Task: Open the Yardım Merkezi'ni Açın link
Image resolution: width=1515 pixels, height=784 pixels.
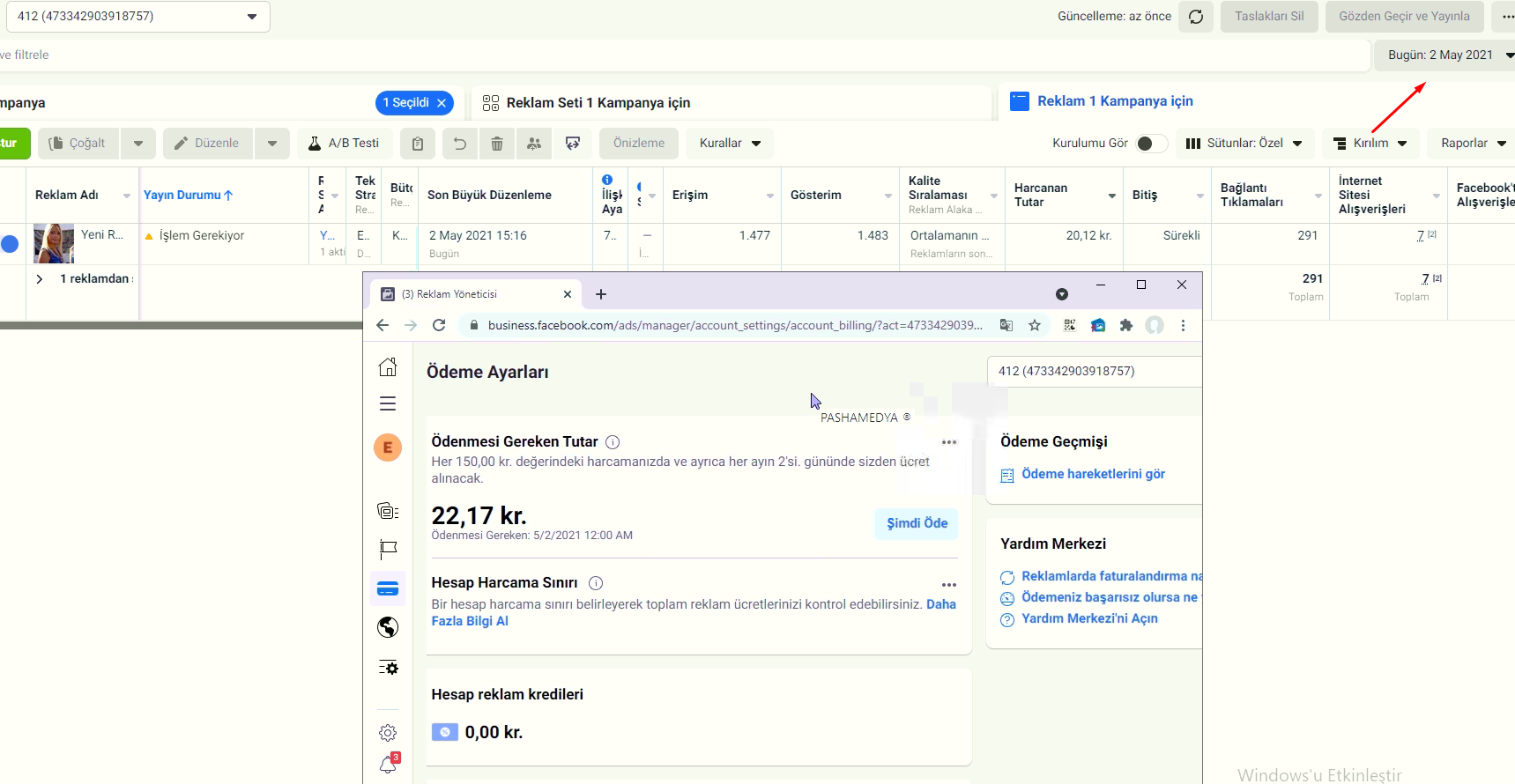Action: click(1089, 618)
